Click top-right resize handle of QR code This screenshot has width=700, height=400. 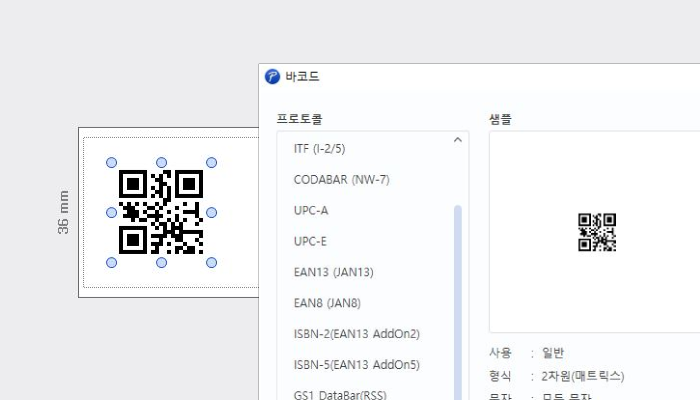click(x=212, y=162)
